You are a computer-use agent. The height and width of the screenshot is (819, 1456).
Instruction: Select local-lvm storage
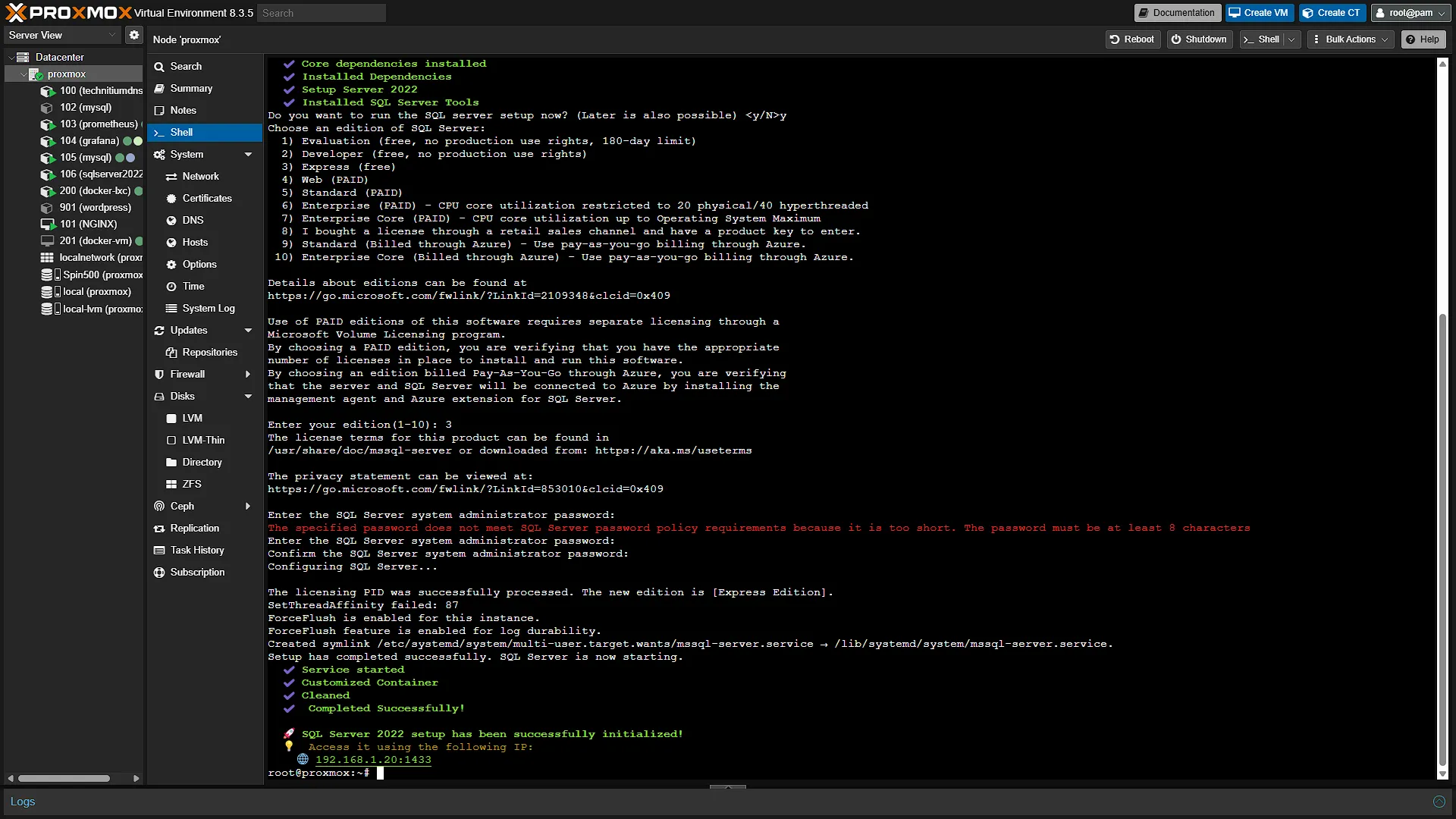click(90, 309)
